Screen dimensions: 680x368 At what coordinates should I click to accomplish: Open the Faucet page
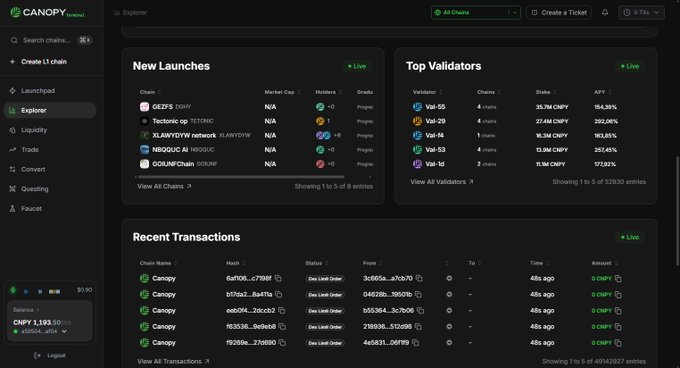click(50, 208)
